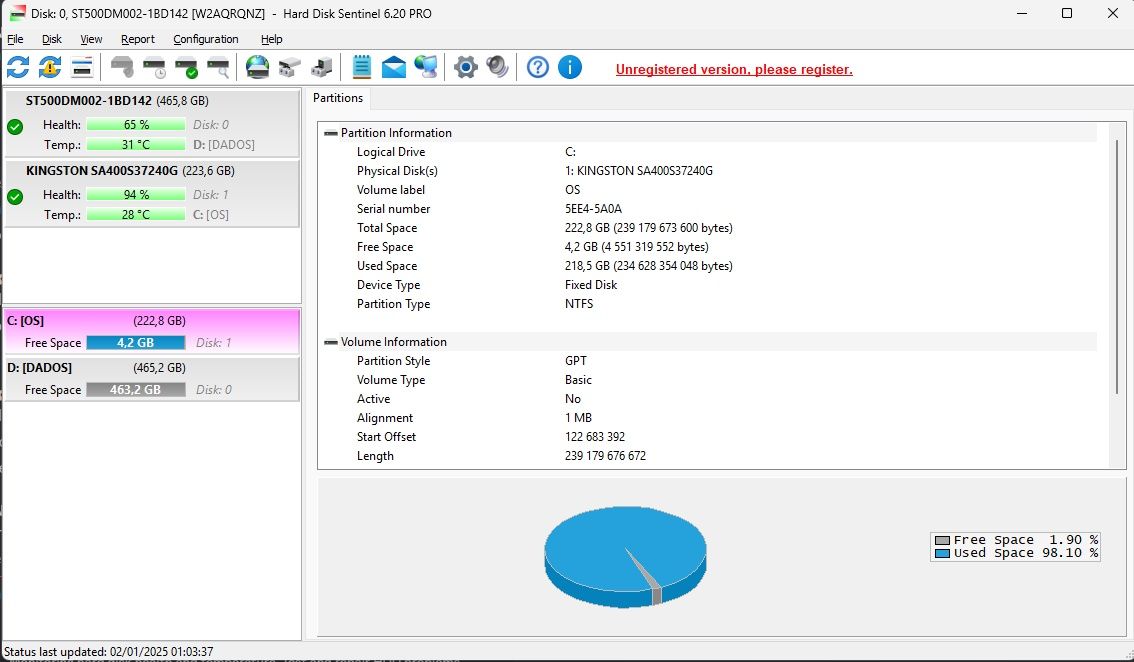1134x662 pixels.
Task: Click the Hard Disk Sentinel title bar icon
Action: coord(17,14)
